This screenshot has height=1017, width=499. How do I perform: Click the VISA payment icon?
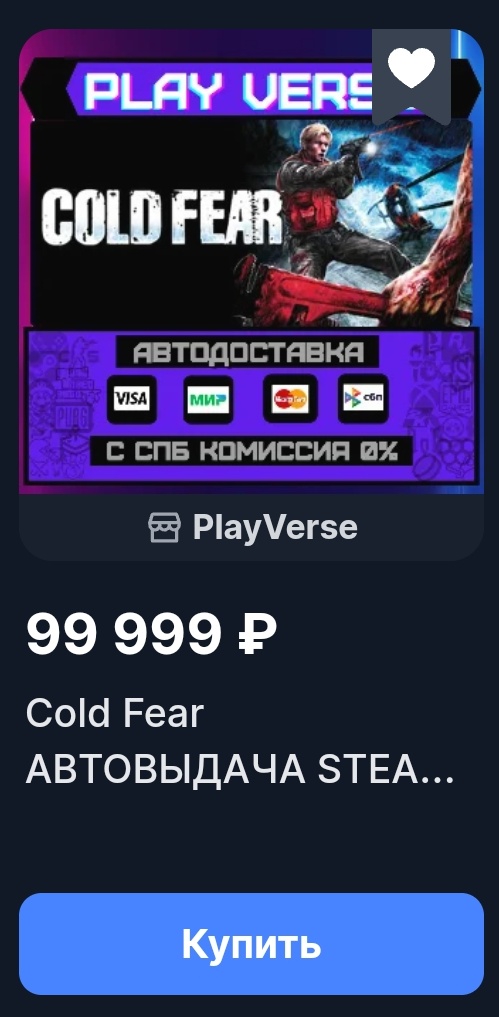pos(132,398)
